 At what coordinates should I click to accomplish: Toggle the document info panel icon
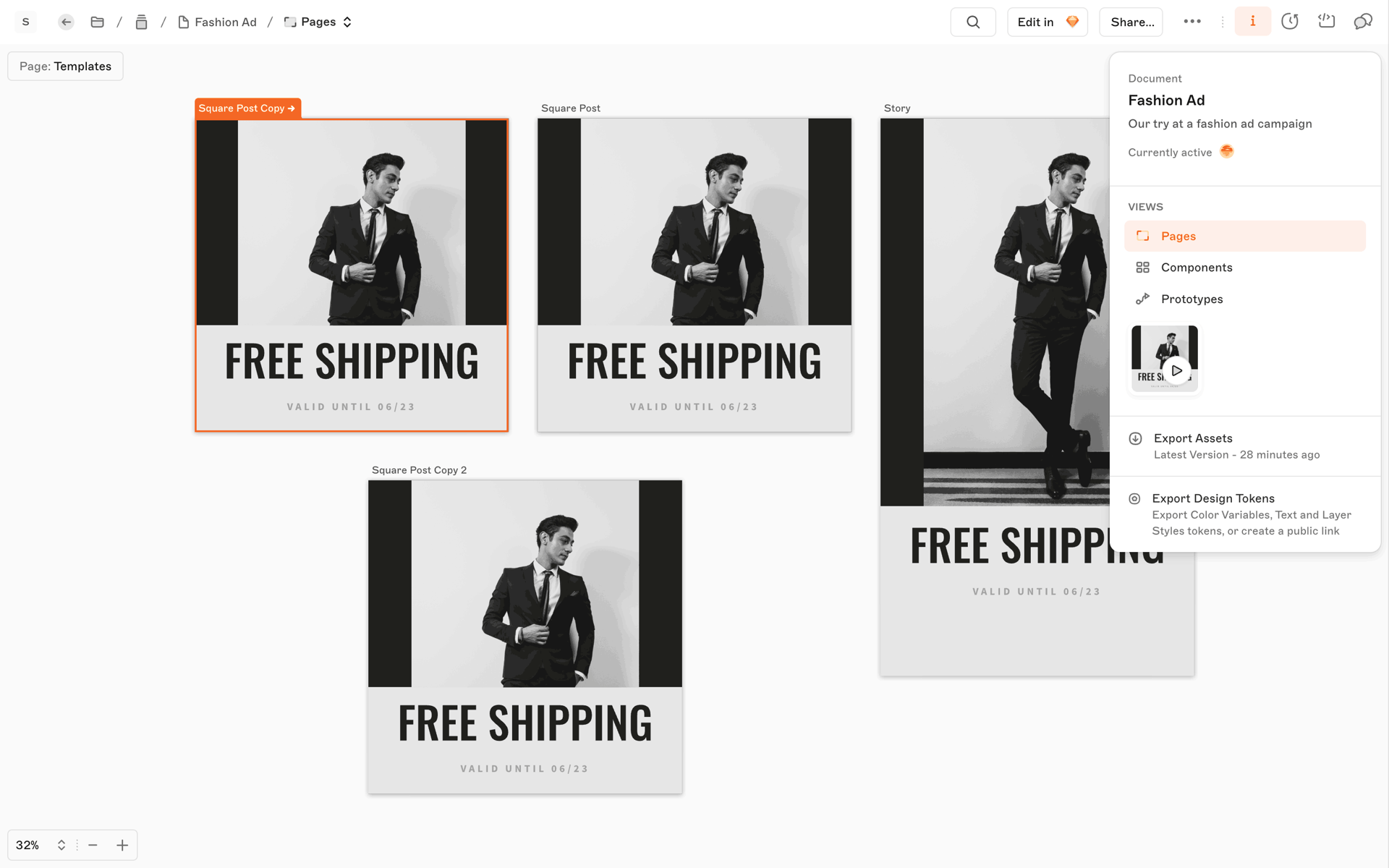point(1253,22)
